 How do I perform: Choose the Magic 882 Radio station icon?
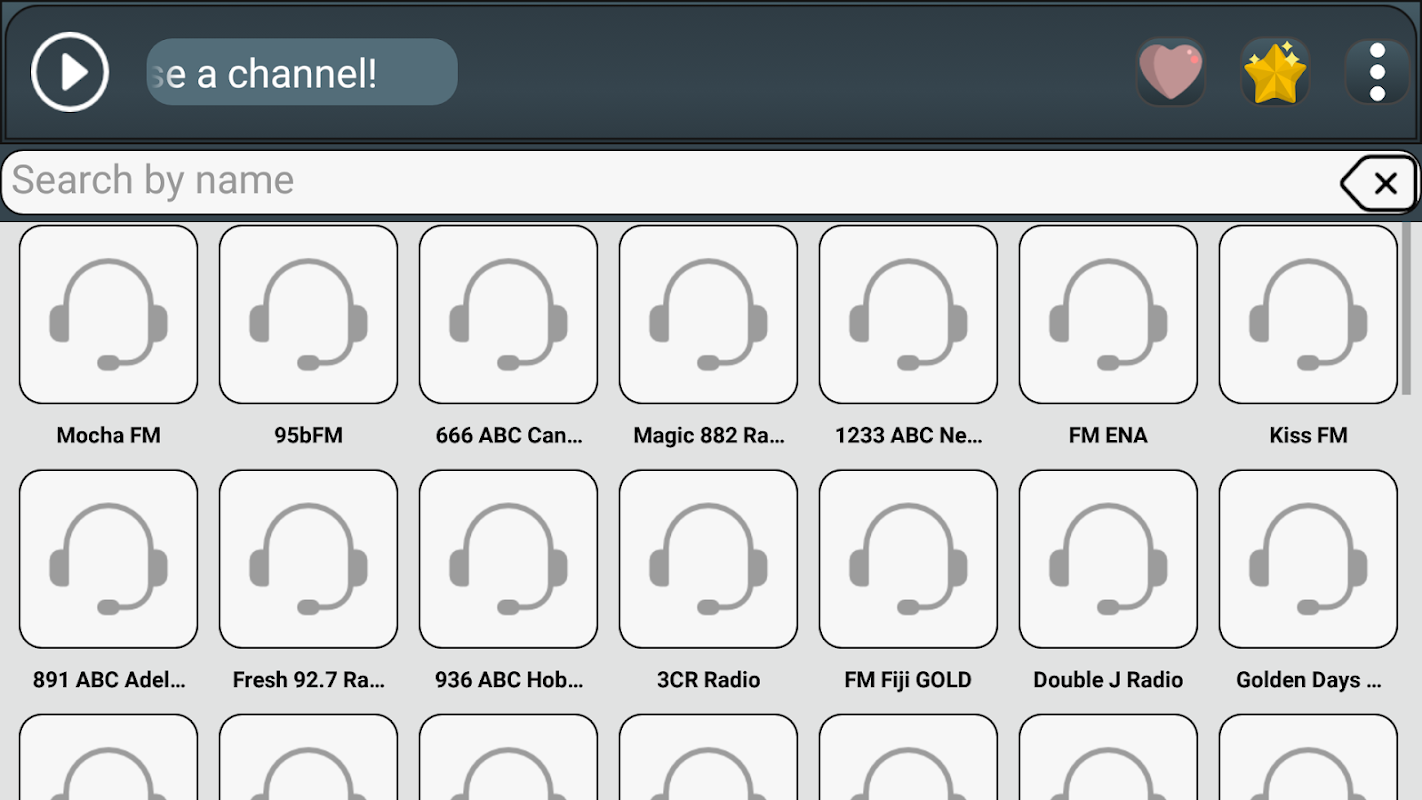[709, 314]
